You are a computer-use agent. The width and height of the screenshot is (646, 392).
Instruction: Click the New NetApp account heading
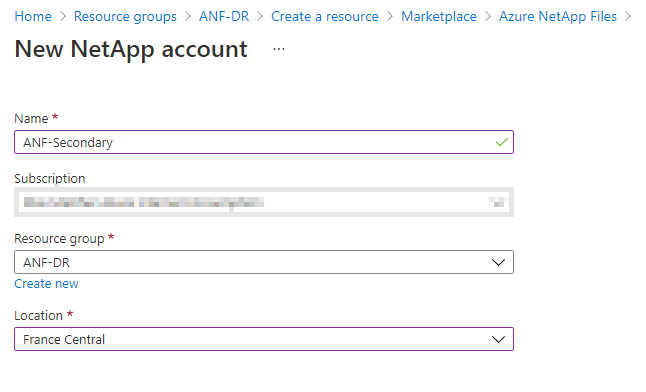coord(131,49)
